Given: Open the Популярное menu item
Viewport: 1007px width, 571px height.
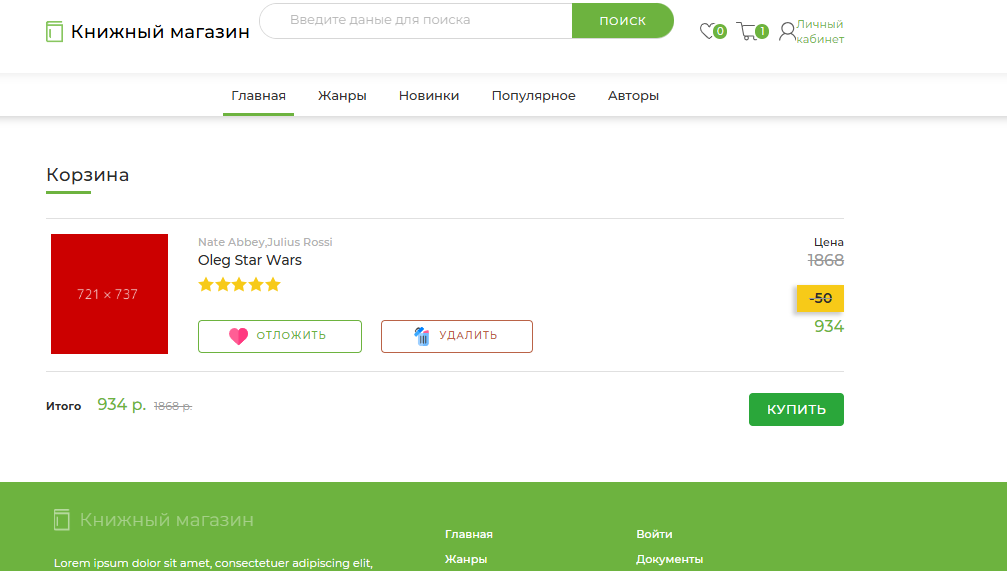Looking at the screenshot, I should 534,96.
